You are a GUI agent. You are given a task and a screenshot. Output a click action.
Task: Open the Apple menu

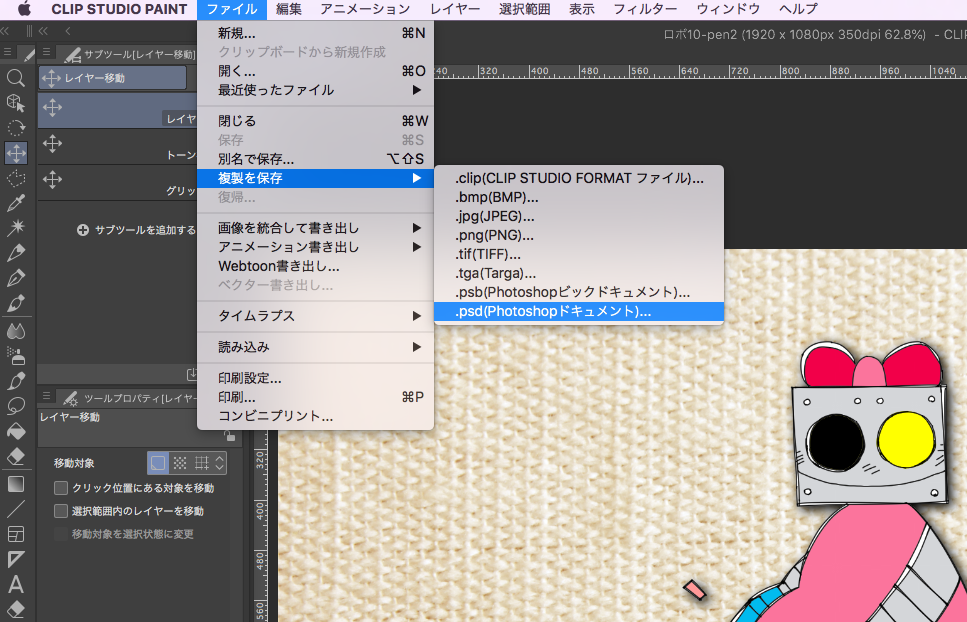[x=24, y=9]
